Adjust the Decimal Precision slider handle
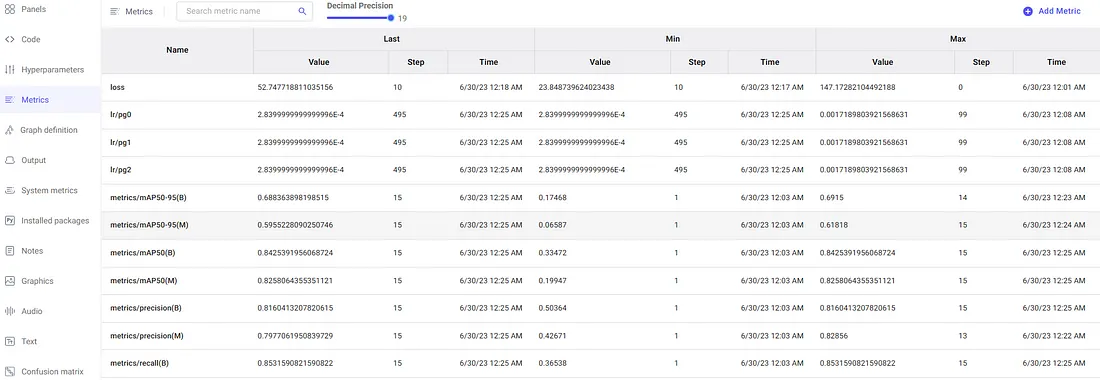 point(391,18)
